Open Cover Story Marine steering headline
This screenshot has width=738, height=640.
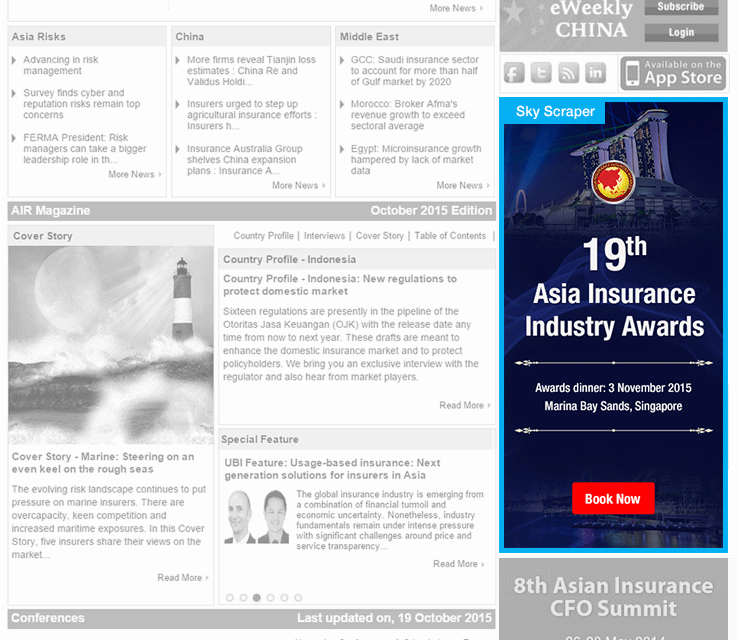[x=103, y=463]
